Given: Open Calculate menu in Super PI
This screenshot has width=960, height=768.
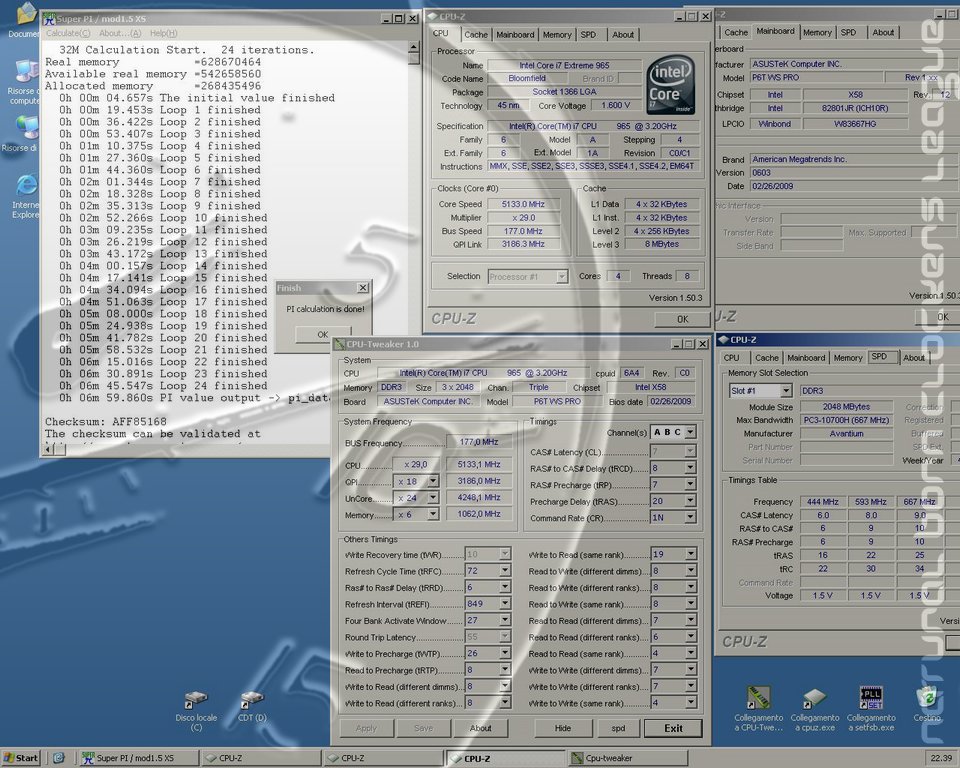Looking at the screenshot, I should (68, 33).
